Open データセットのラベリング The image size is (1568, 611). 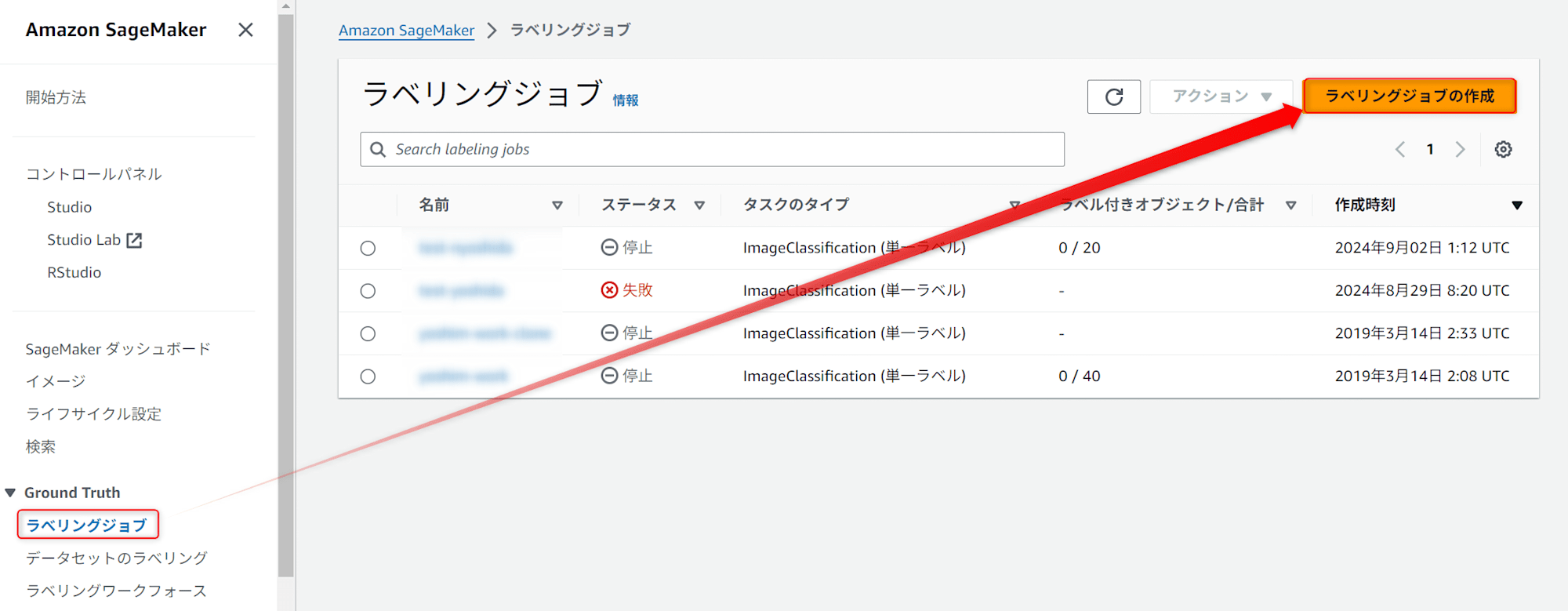(x=116, y=558)
